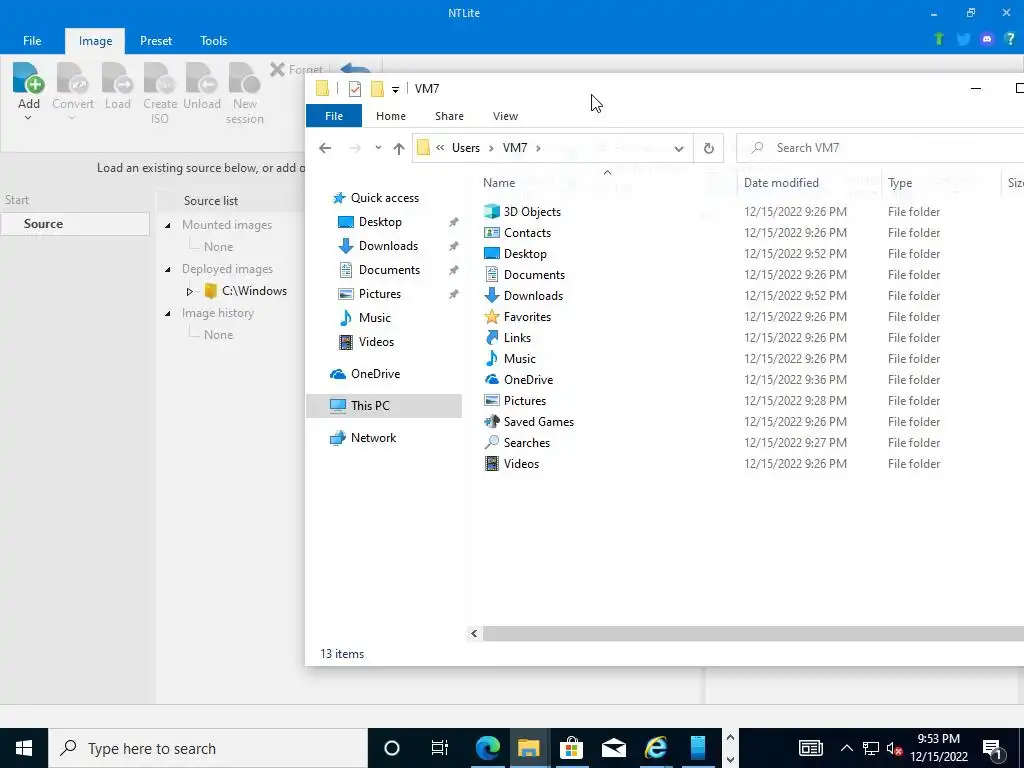Open the Customize Quick Access Toolbar dropdown

tap(395, 89)
